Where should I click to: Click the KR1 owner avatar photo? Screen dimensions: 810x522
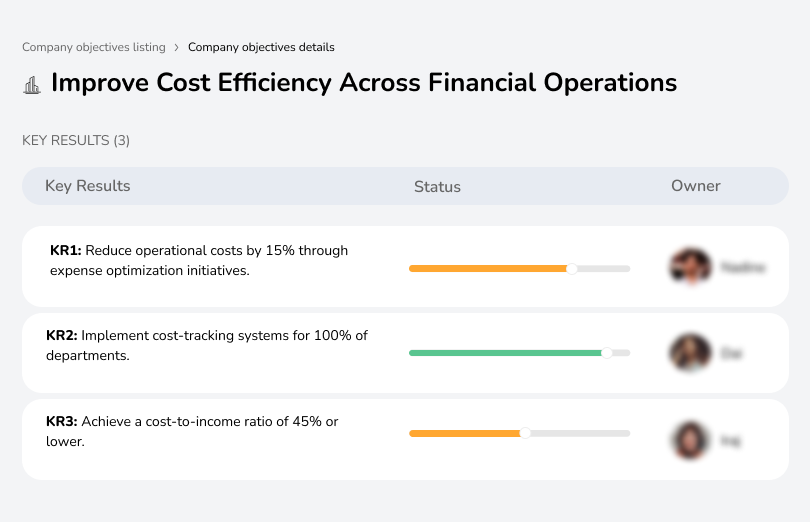pos(689,267)
